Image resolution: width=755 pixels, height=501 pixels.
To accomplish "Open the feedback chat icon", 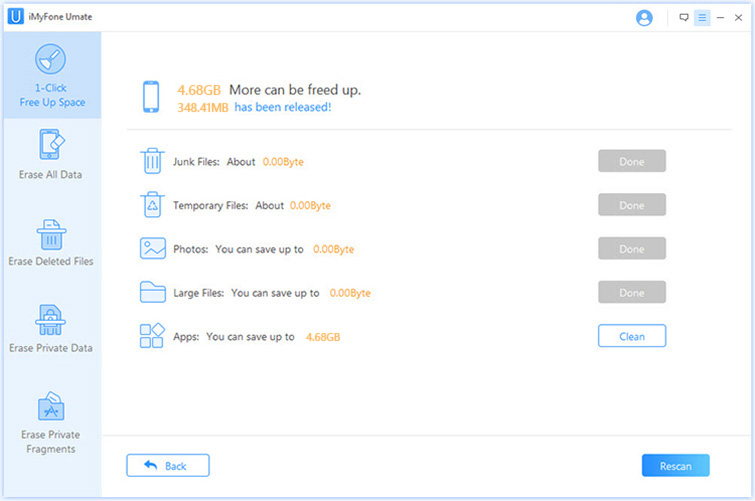I will tap(684, 18).
